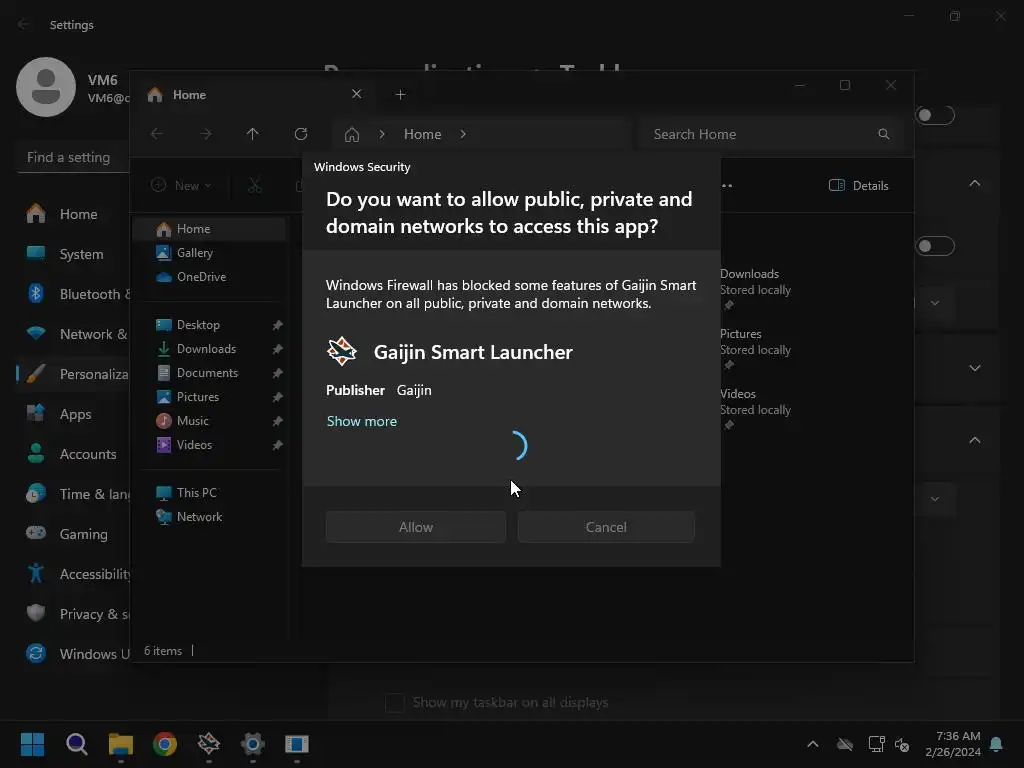Open pinned Documents folder
1024x768 pixels.
tap(209, 373)
